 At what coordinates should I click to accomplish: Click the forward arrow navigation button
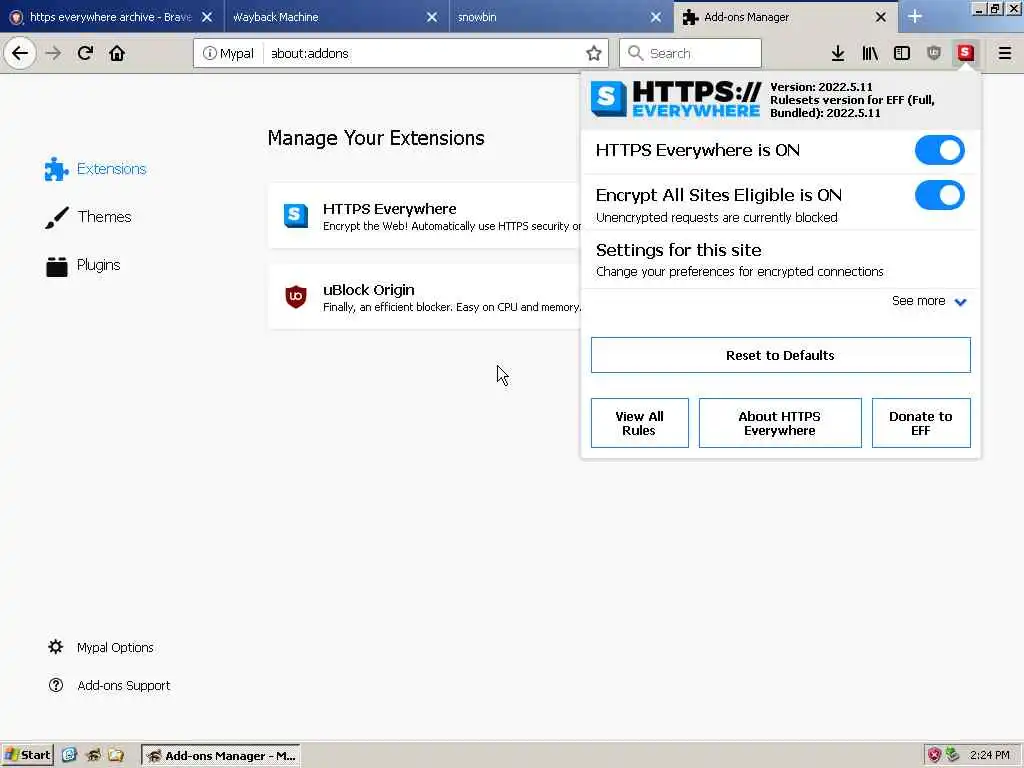coord(54,53)
